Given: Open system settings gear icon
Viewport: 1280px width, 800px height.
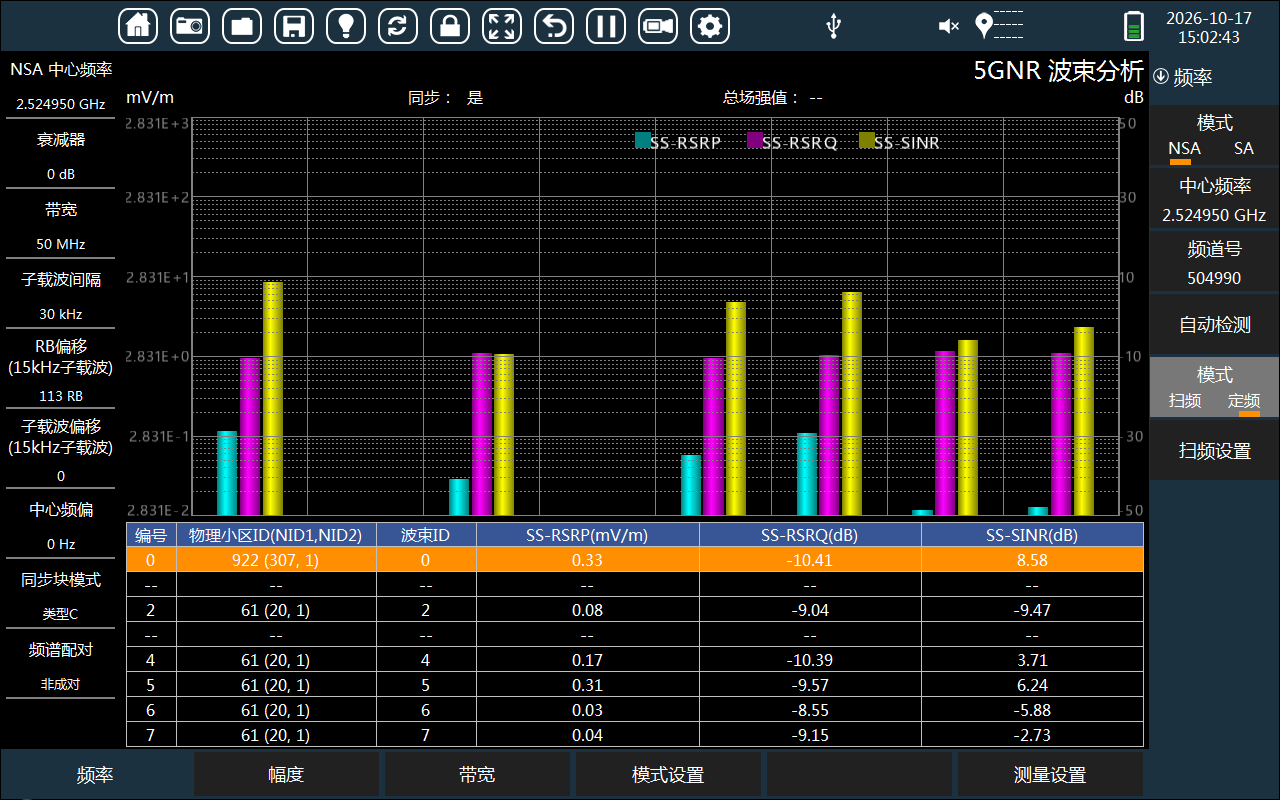Looking at the screenshot, I should 710,26.
